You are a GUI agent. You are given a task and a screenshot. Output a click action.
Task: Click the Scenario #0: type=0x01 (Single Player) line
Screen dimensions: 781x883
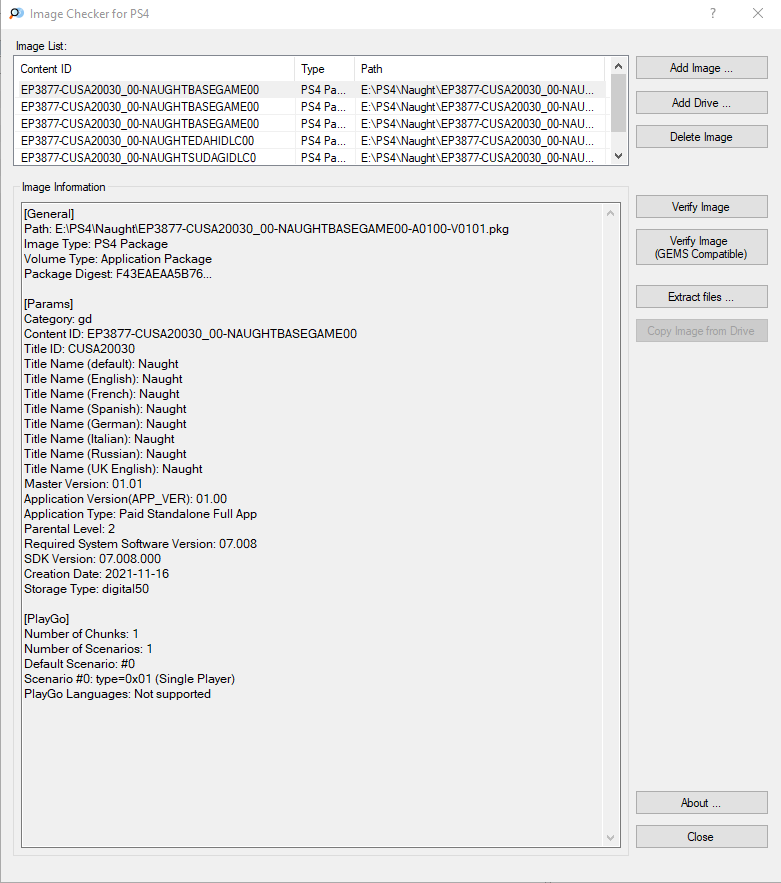[130, 679]
